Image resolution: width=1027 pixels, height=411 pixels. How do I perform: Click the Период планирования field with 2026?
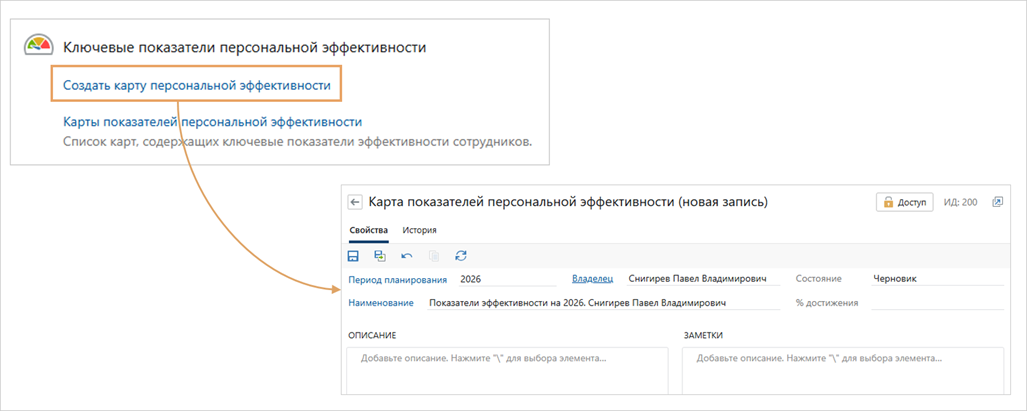(505, 279)
